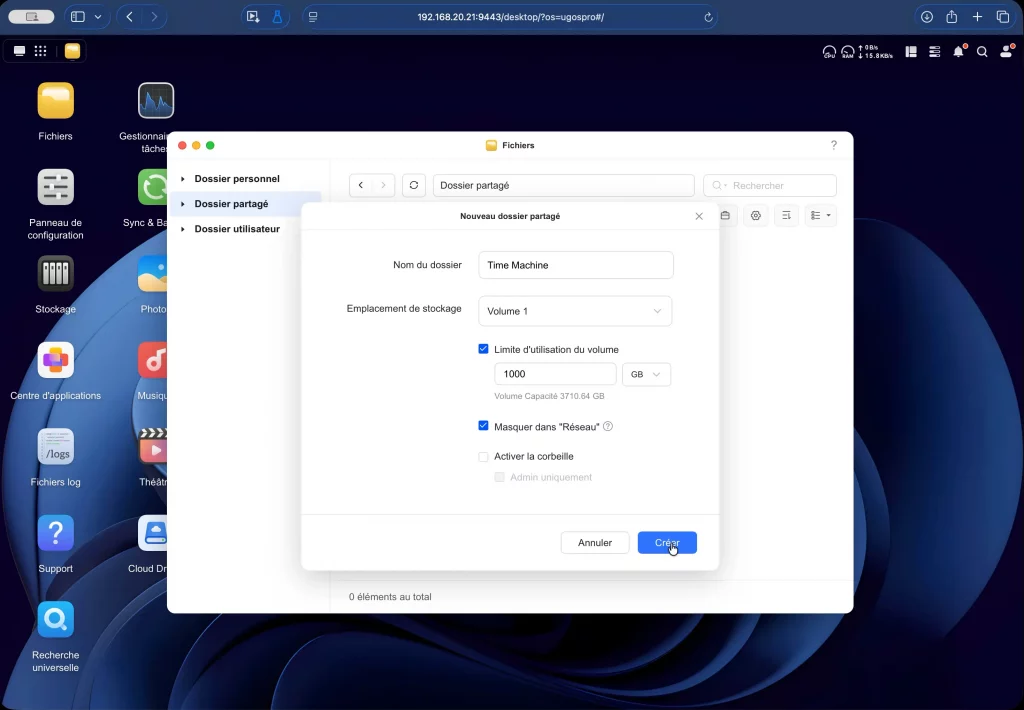This screenshot has height=710, width=1024.
Task: Open the Support desktop icon
Action: pyautogui.click(x=55, y=534)
